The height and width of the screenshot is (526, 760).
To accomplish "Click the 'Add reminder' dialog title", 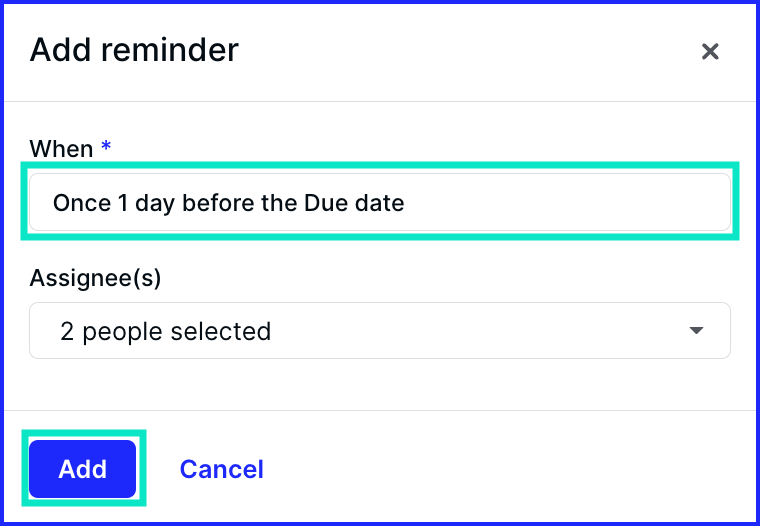I will pyautogui.click(x=134, y=49).
